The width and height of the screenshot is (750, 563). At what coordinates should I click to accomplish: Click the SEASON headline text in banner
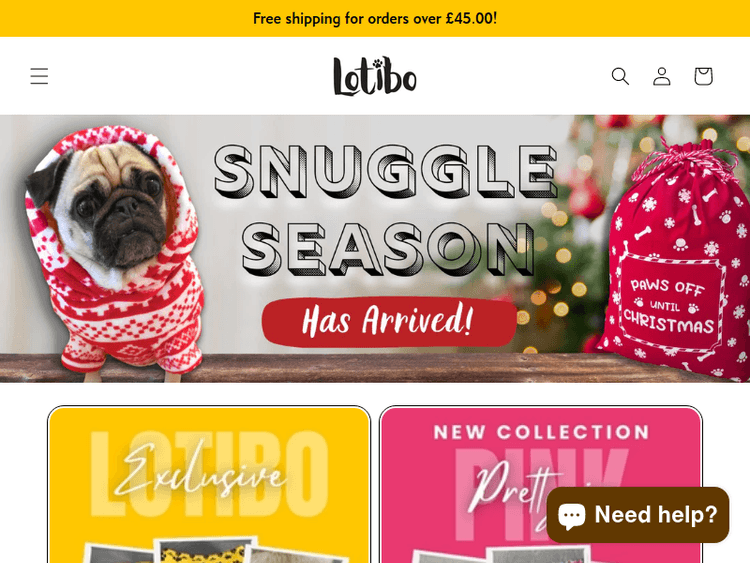pos(388,249)
